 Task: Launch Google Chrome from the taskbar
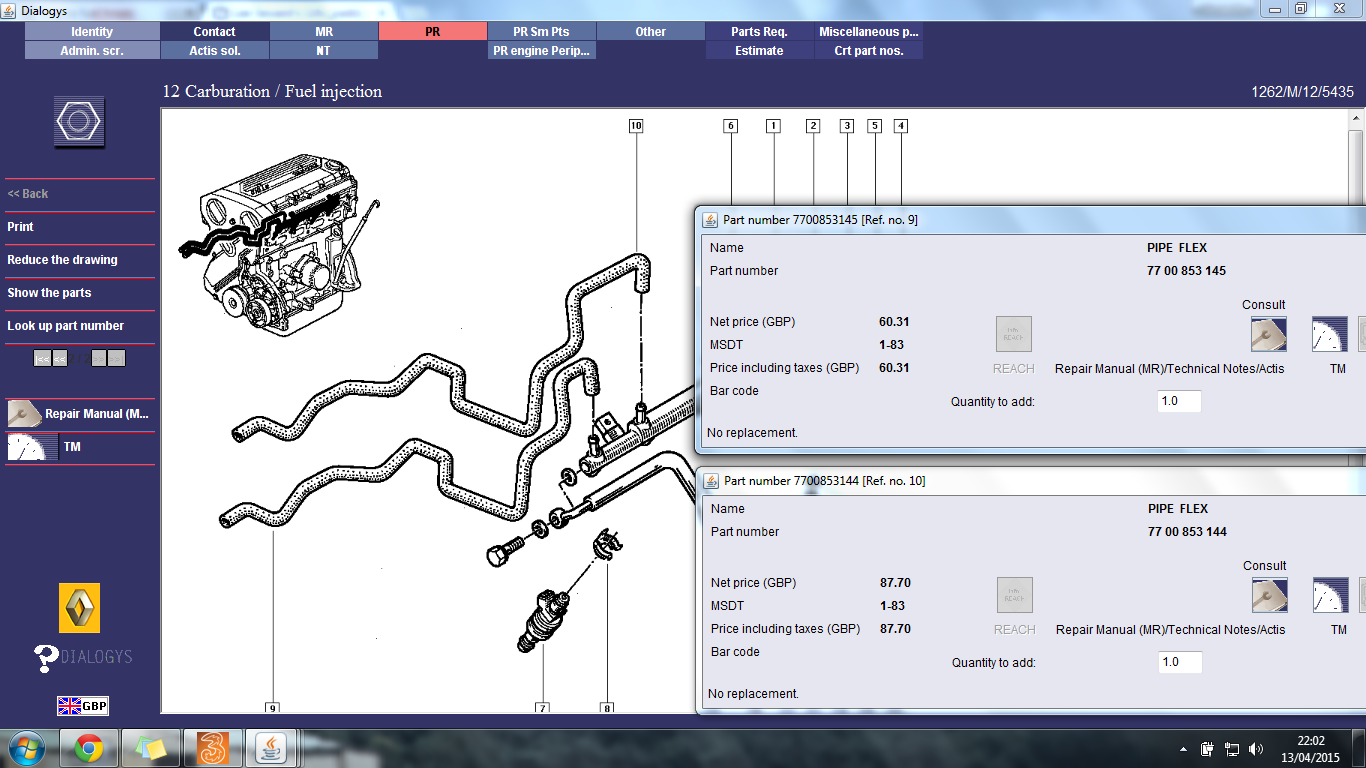coord(89,748)
